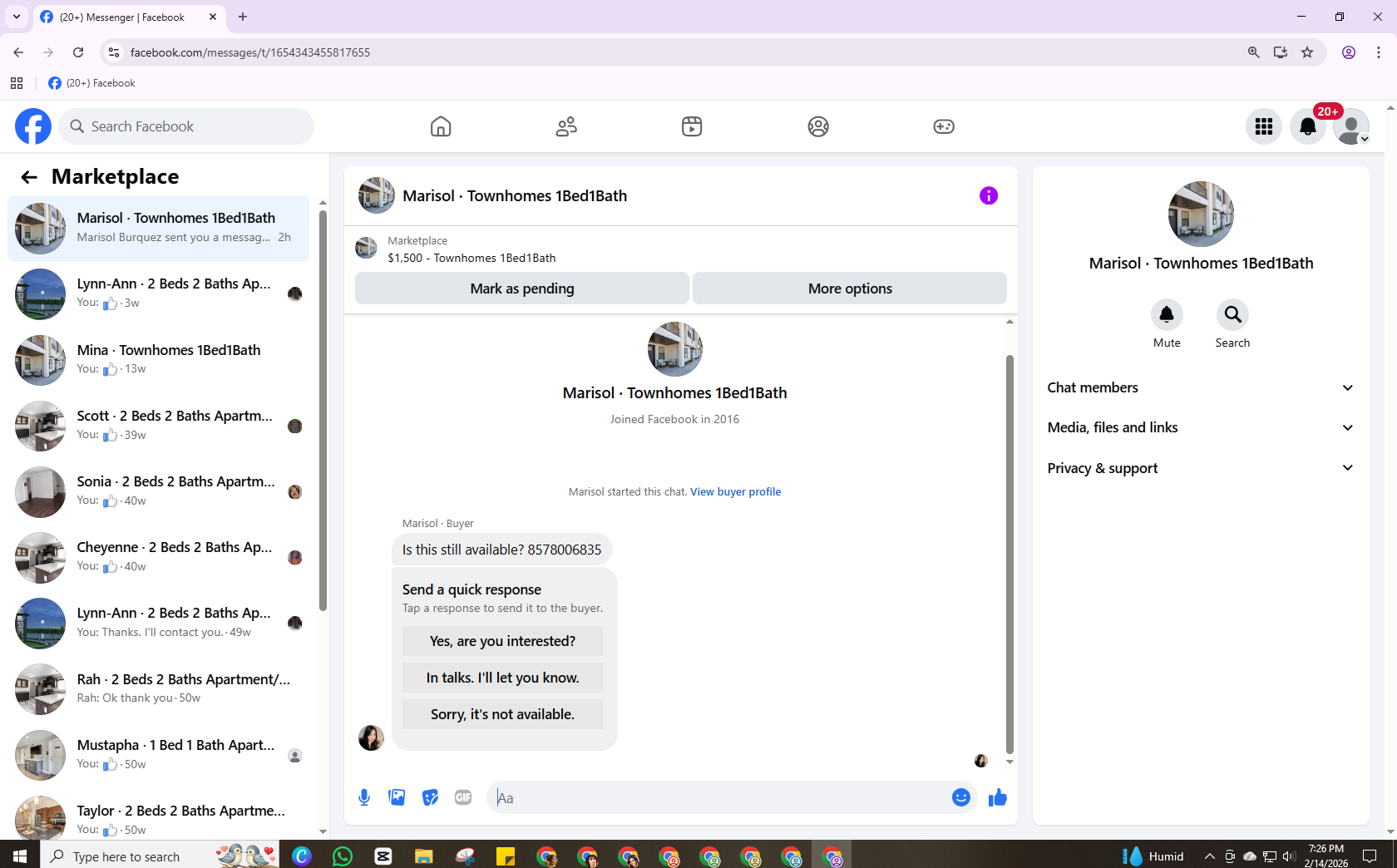Click the Search Facebook field
The width and height of the screenshot is (1397, 868).
point(187,126)
